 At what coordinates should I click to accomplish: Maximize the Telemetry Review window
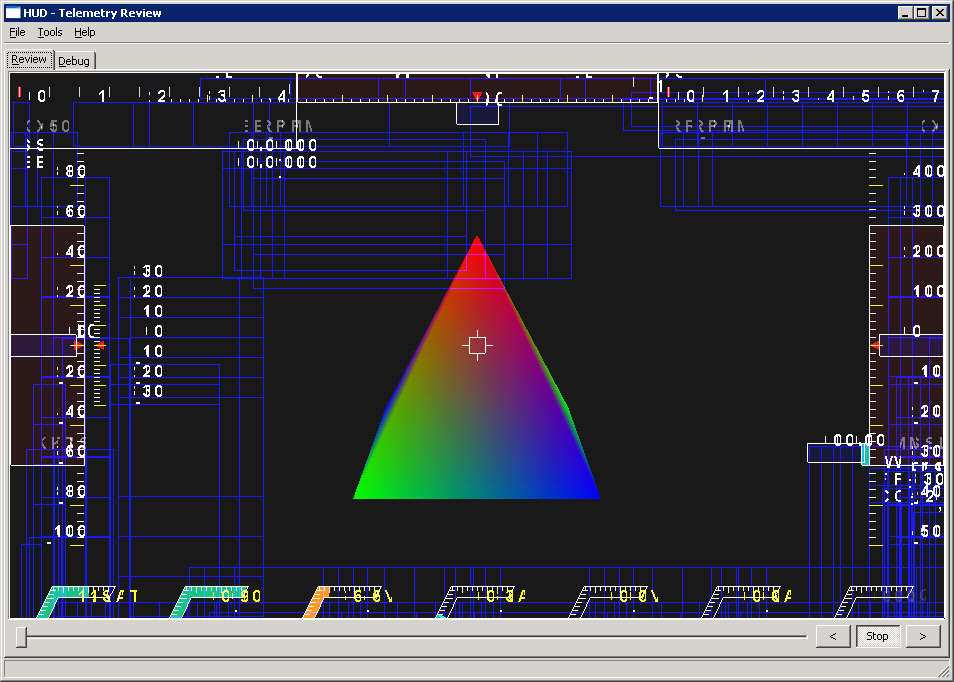[922, 13]
